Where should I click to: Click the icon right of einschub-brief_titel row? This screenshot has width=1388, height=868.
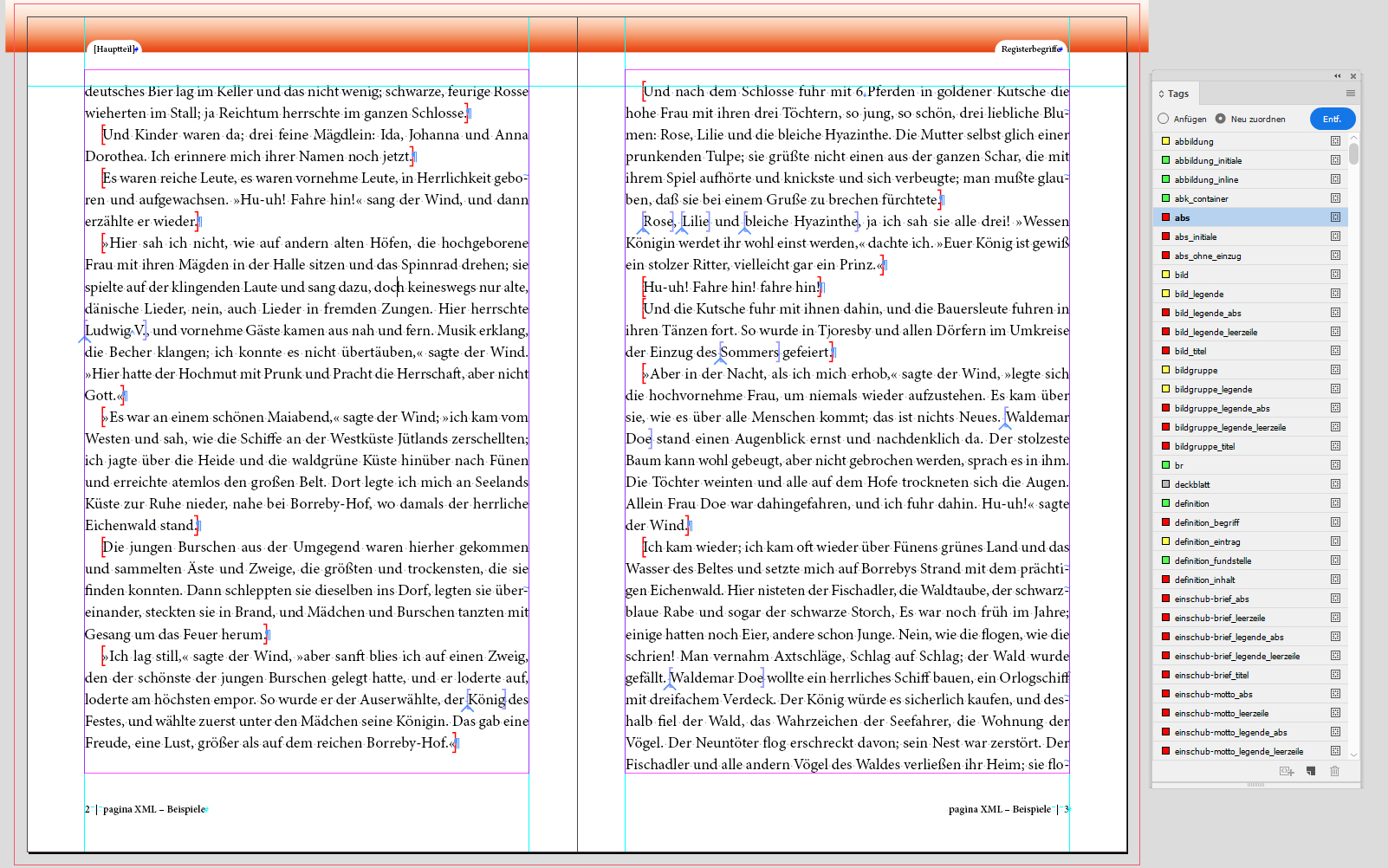1335,675
